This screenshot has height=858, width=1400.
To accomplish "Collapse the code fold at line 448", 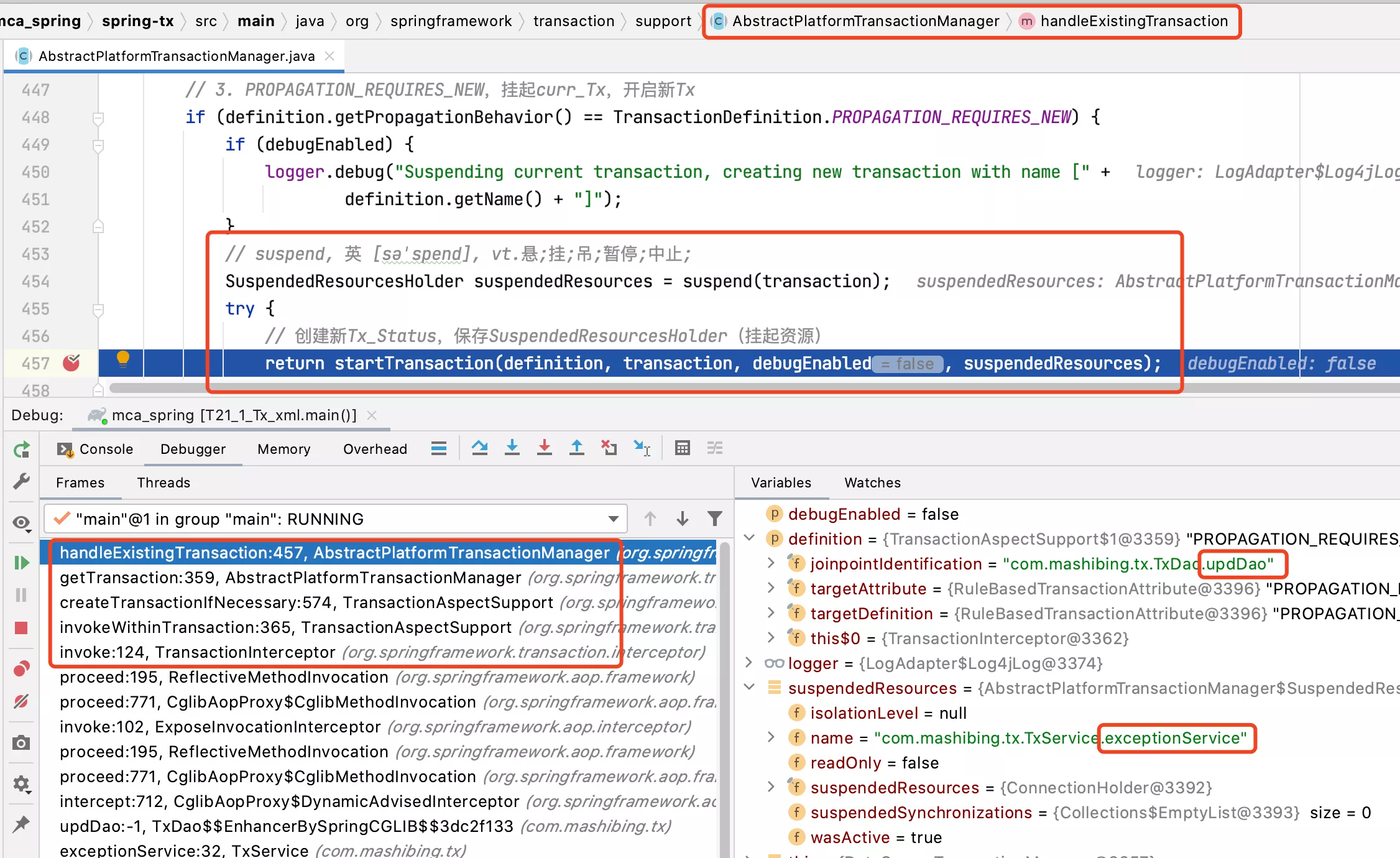I will [98, 118].
